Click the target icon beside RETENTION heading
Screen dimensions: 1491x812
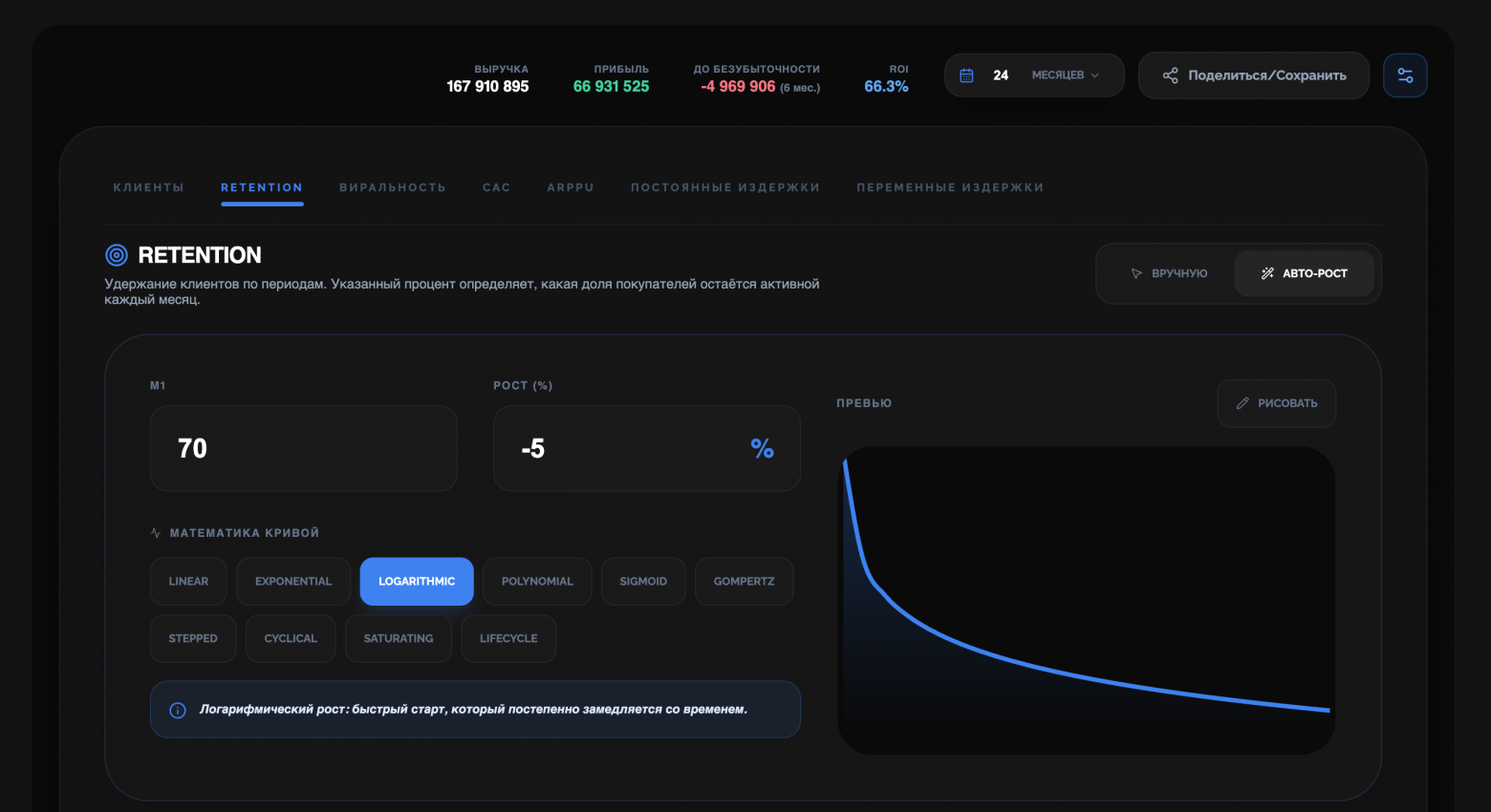117,255
